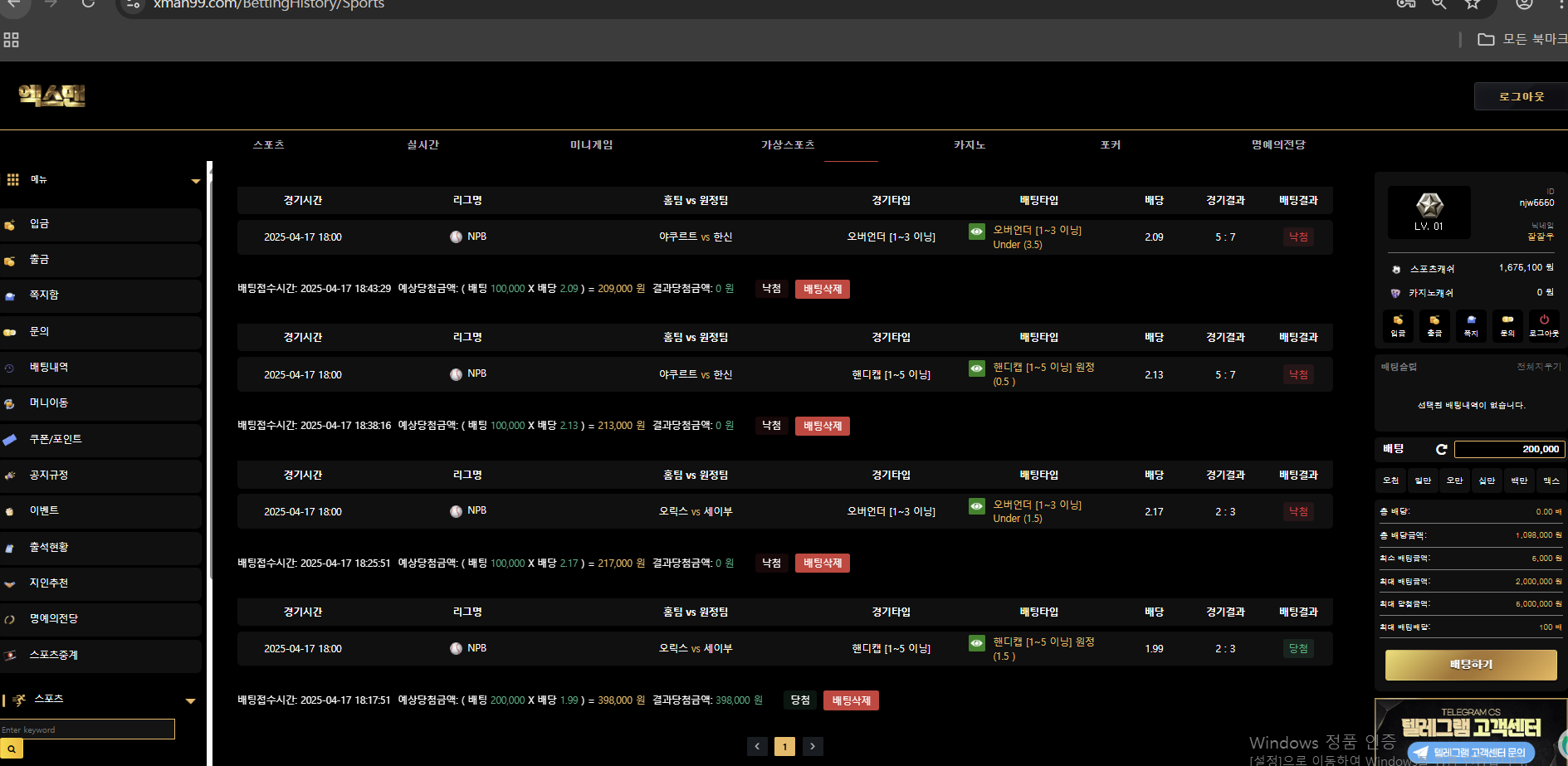Image resolution: width=1568 pixels, height=766 pixels.
Task: Click the Enter keyword search field
Action: pos(87,729)
